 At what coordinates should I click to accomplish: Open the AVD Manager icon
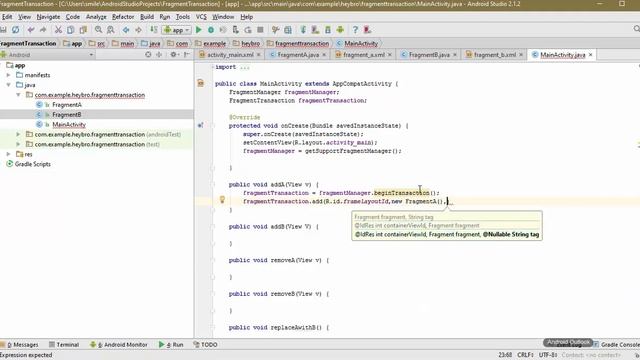click(316, 30)
